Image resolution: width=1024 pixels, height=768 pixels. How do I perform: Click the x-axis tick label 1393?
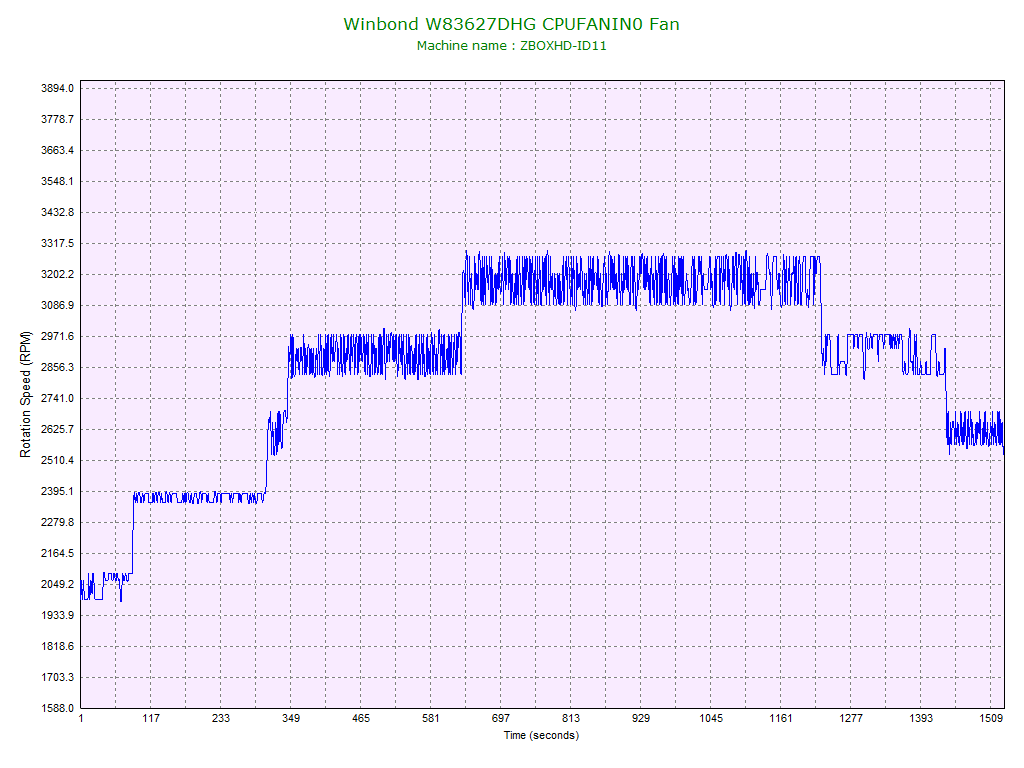tap(921, 718)
